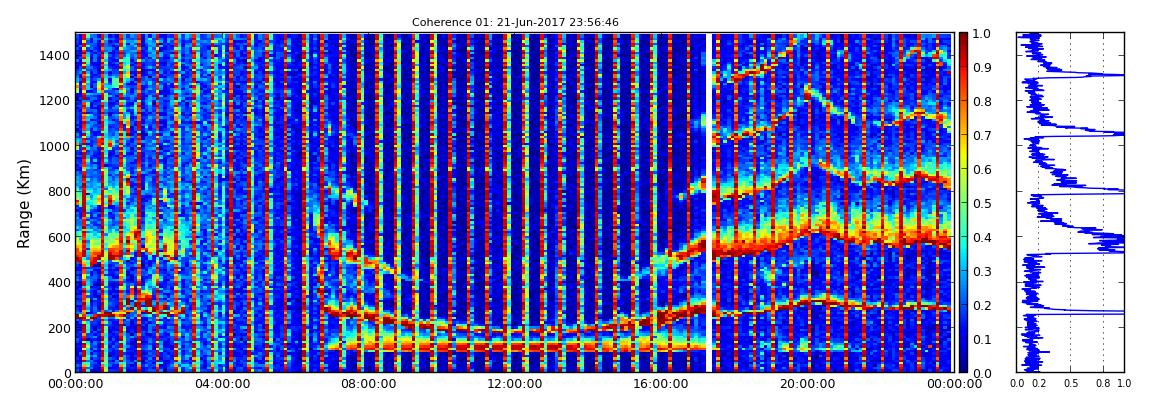Click the colorbar at the 0.1 level
This screenshot has width=1150, height=407.
point(963,339)
